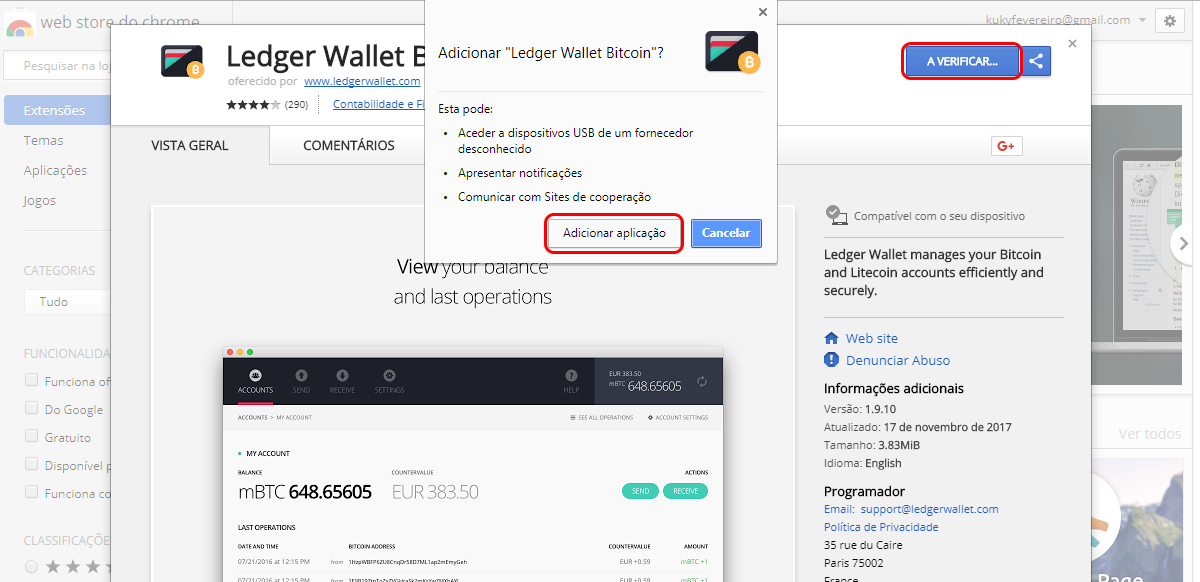This screenshot has height=582, width=1200.
Task: Click the Ledger Wallet preview screenshot
Action: (x=472, y=463)
